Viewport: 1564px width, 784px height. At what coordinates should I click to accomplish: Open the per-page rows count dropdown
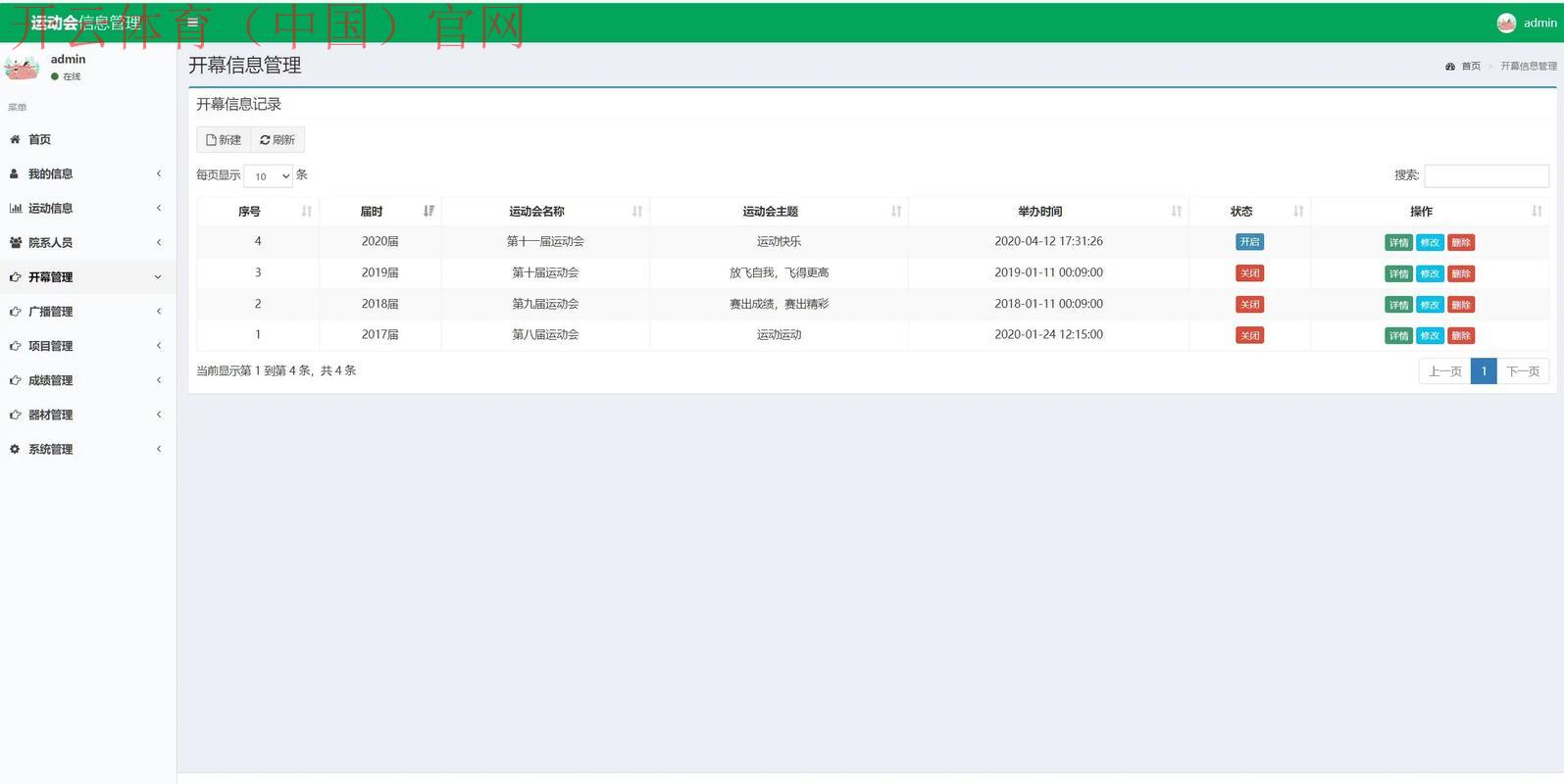[x=268, y=176]
